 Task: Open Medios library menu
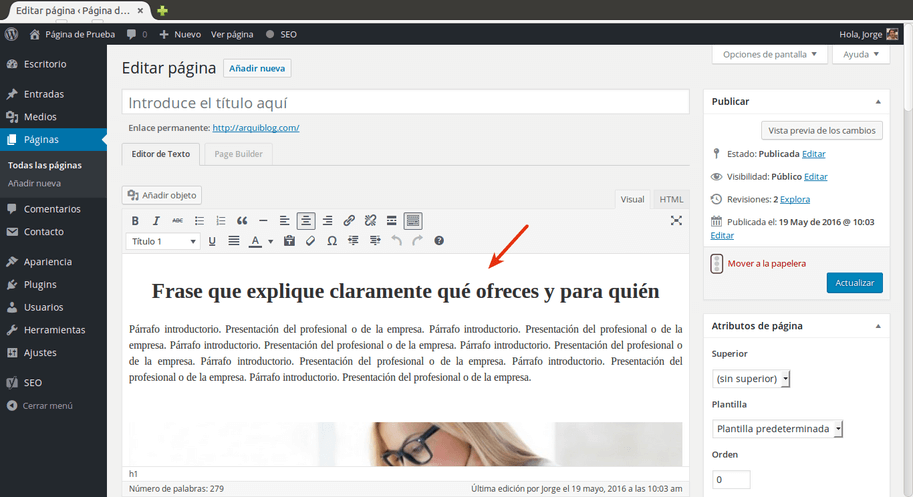tap(53, 116)
